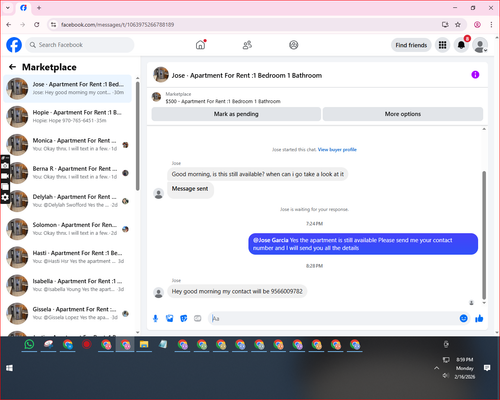This screenshot has width=500, height=400.
Task: Click the voice clip microphone icon
Action: click(155, 319)
